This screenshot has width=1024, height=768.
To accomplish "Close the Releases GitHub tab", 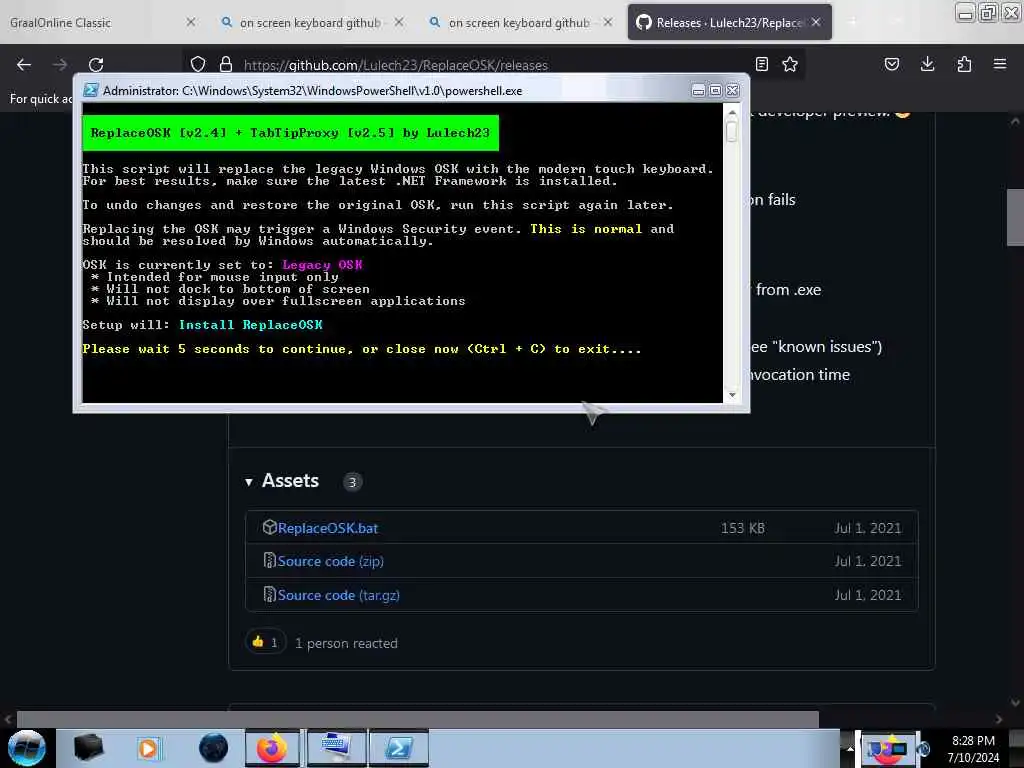I will [816, 22].
